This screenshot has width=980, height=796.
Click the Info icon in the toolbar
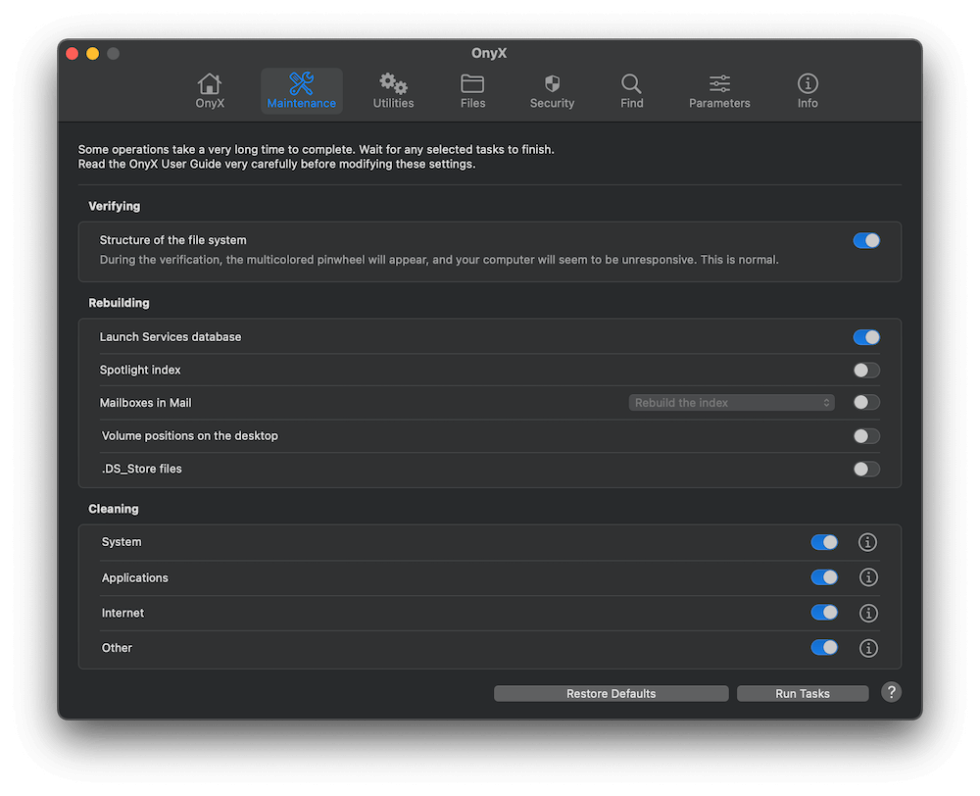807,90
